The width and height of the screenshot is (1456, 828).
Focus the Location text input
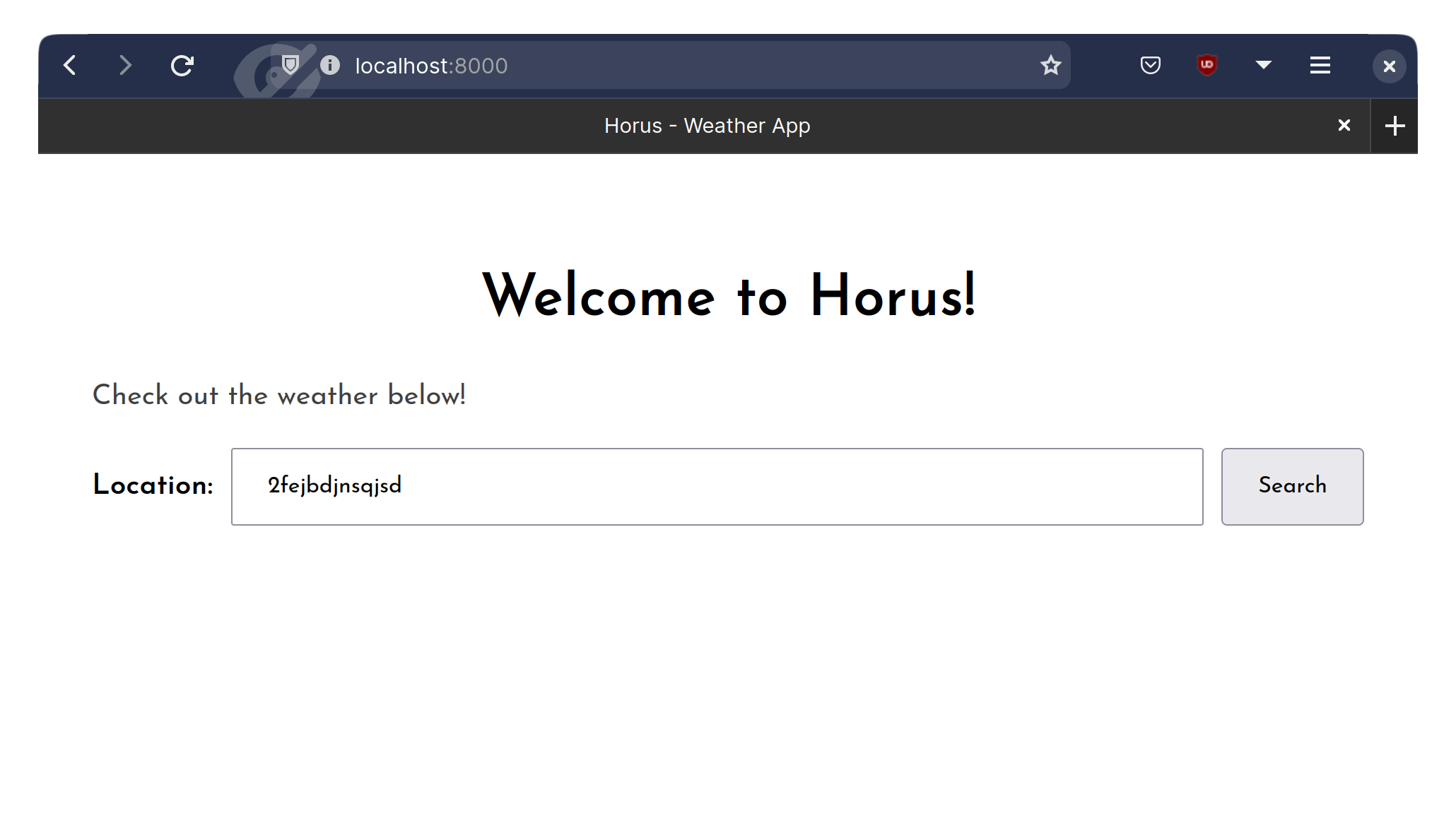click(x=717, y=487)
